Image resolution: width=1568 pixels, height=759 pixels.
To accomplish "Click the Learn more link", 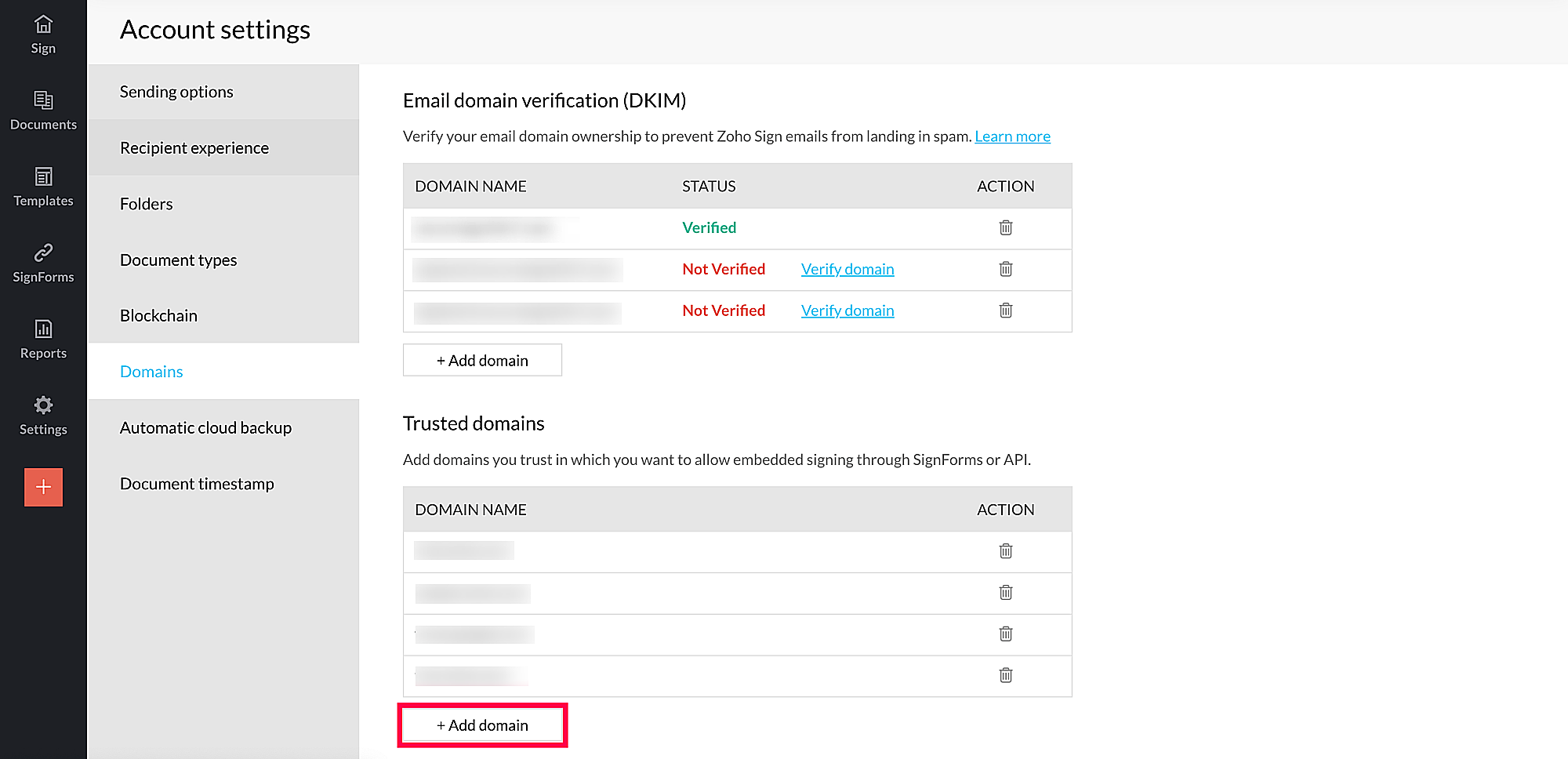I will click(1012, 136).
